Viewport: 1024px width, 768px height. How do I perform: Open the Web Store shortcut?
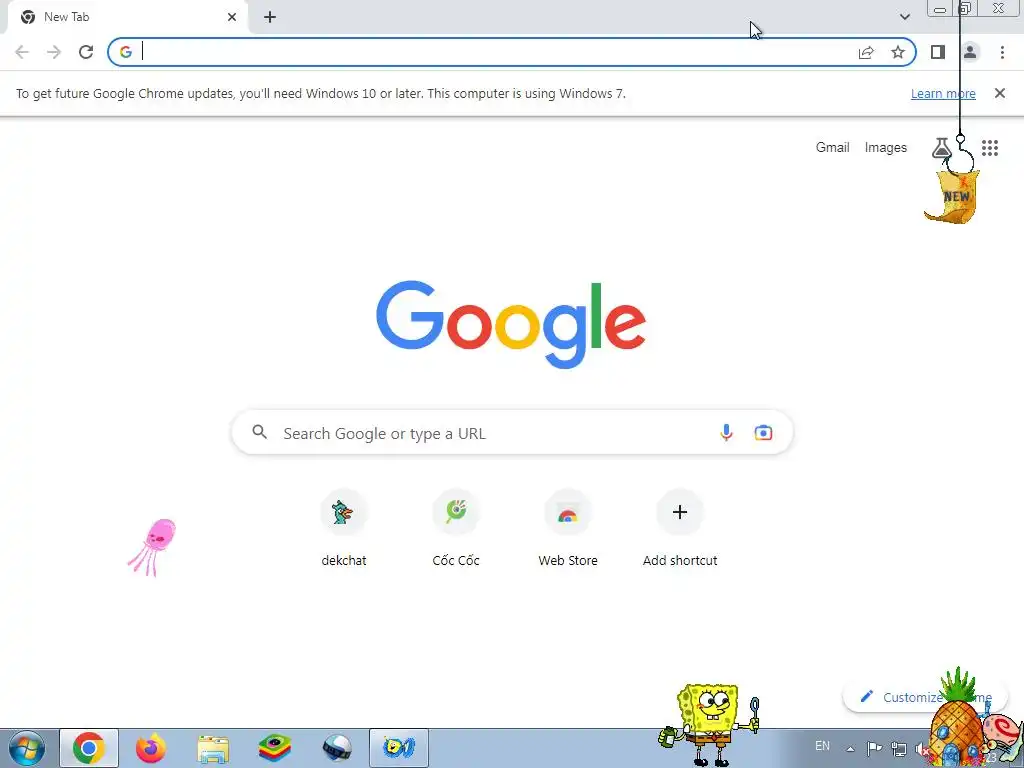coord(568,528)
